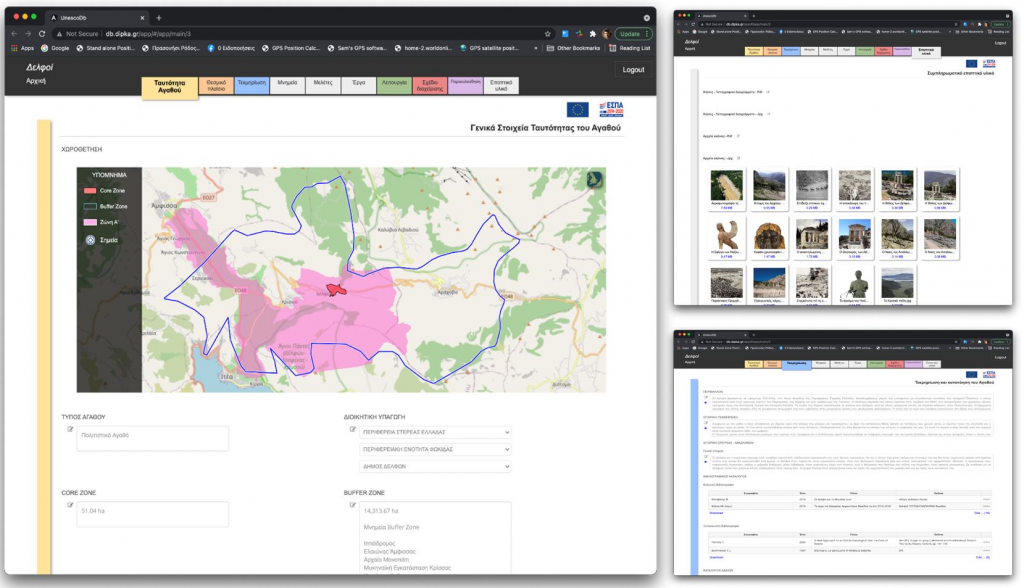Open the Chrome profile avatar
This screenshot has width=1024, height=588.
[x=606, y=34]
